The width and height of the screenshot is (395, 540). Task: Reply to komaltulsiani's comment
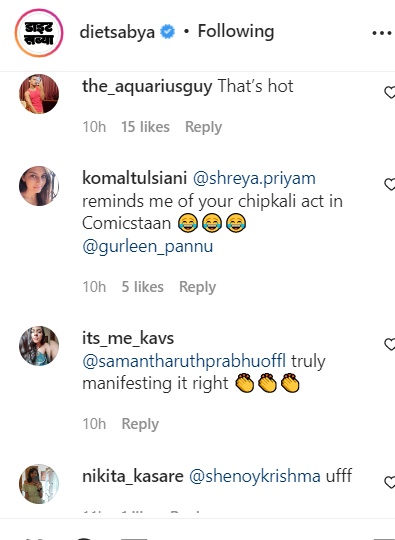click(x=197, y=287)
